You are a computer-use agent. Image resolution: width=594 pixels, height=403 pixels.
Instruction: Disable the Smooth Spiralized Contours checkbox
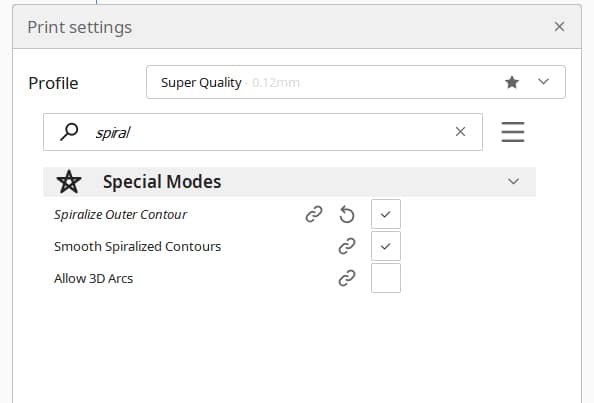coord(386,246)
